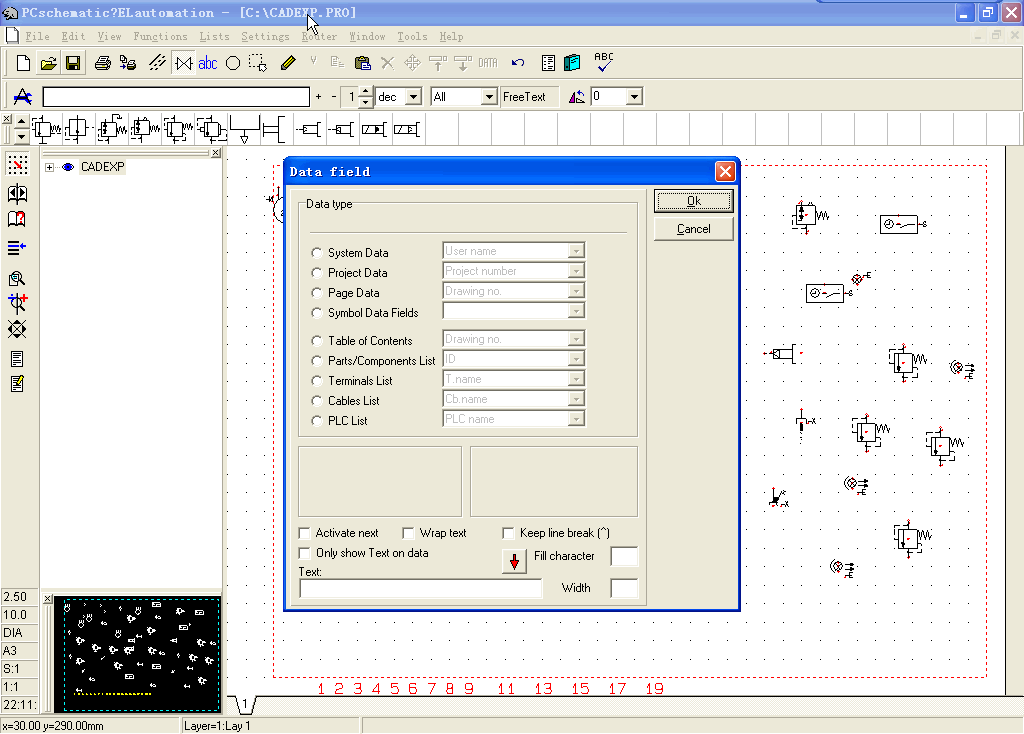Click the text rotation angle icon
1024x734 pixels.
click(x=577, y=97)
